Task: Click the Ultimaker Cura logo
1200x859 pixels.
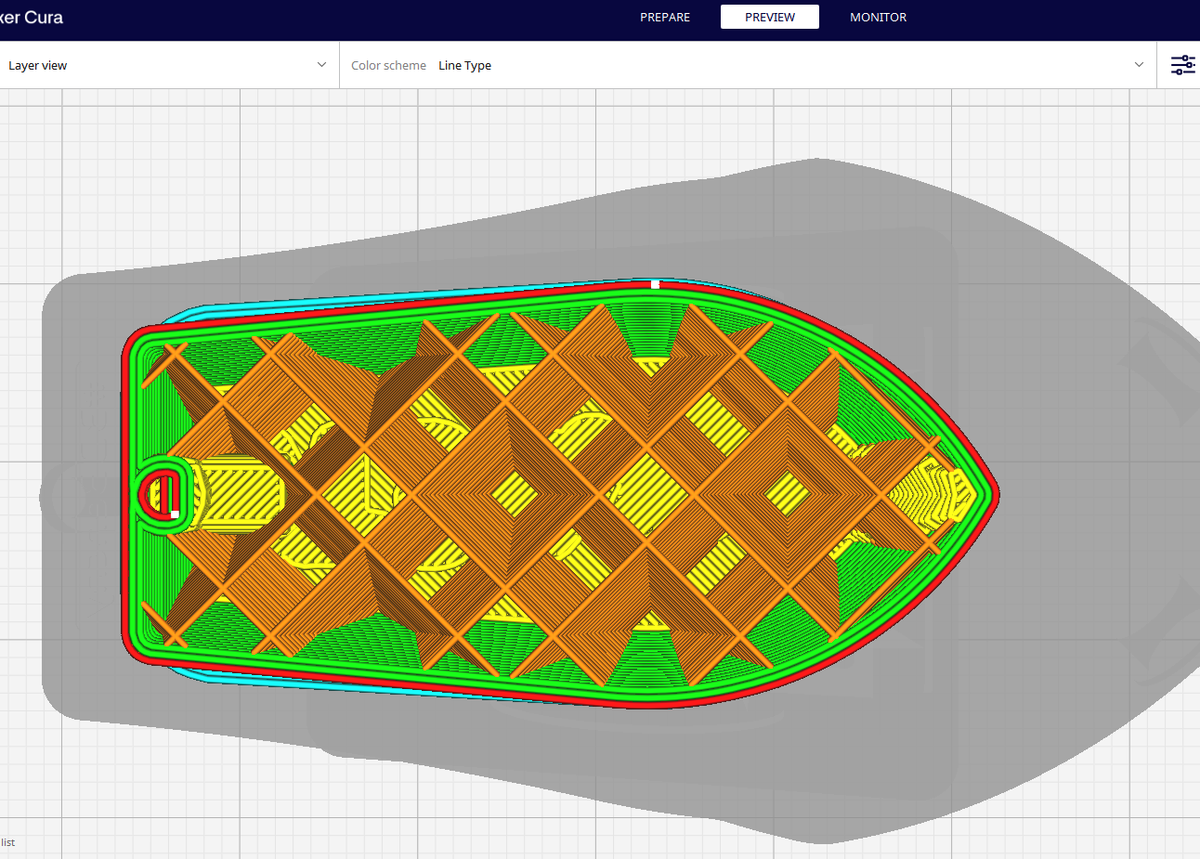Action: [x=33, y=17]
